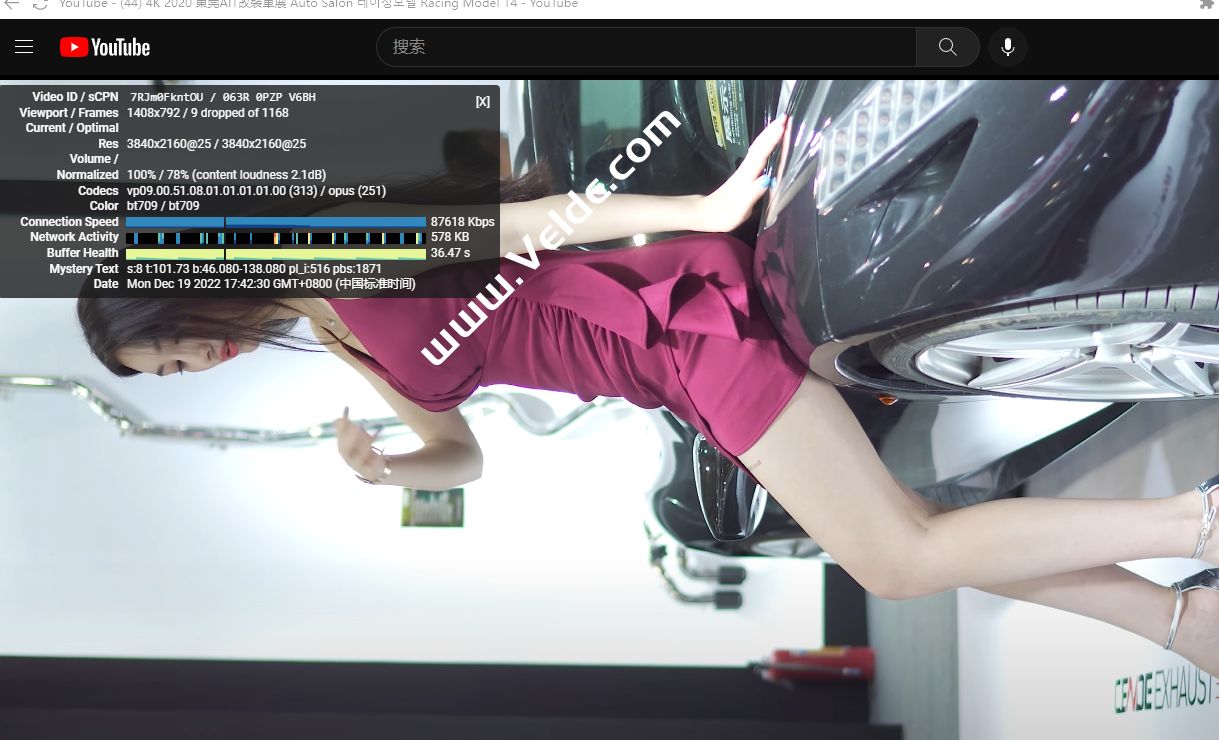Go back using the browser back arrow
Viewport: 1219px width, 740px height.
tap(12, 4)
